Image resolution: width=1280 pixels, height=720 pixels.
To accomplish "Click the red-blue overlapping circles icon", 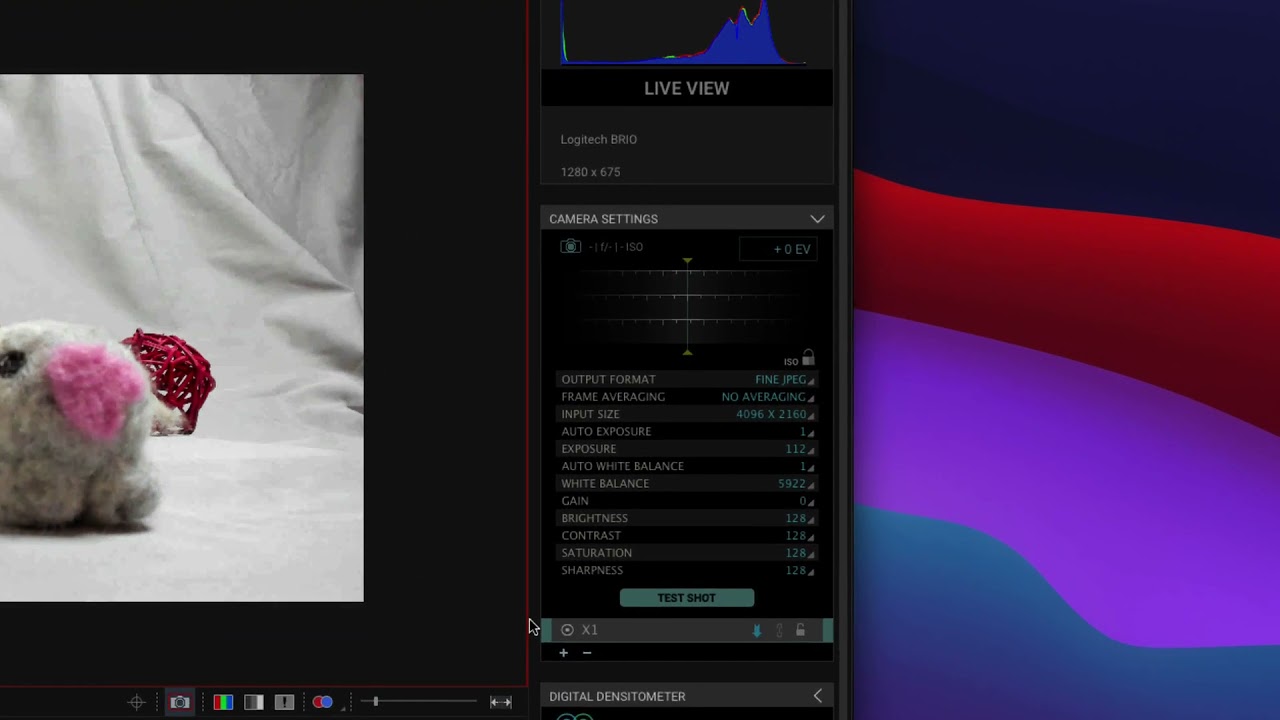I will pyautogui.click(x=322, y=702).
